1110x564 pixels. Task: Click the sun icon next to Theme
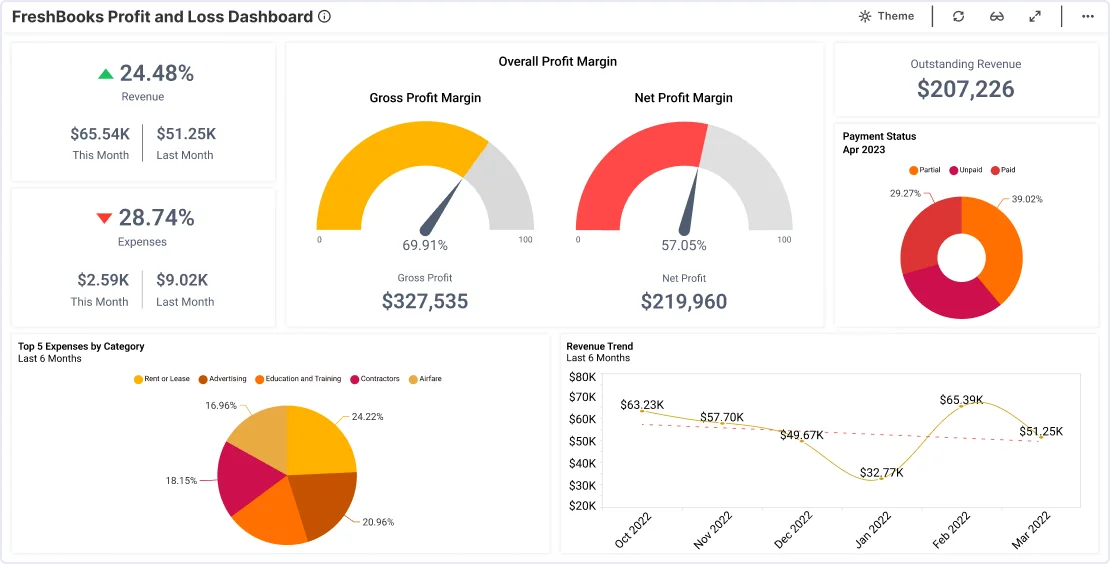pos(865,16)
